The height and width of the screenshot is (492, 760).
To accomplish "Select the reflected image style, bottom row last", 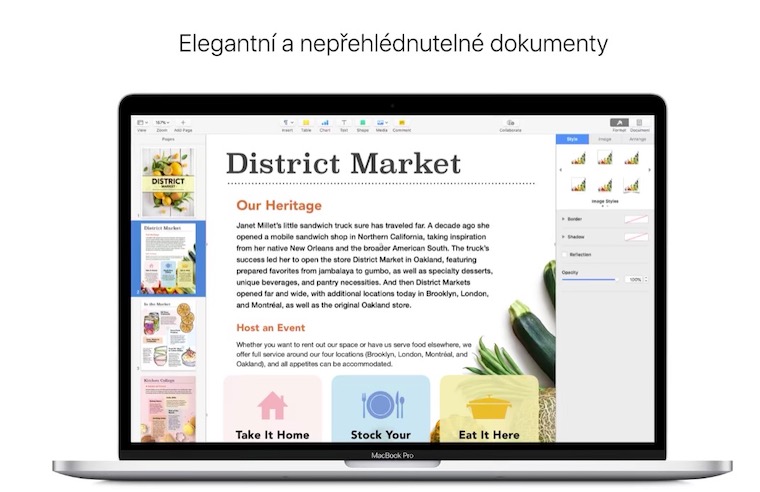I will point(631,186).
